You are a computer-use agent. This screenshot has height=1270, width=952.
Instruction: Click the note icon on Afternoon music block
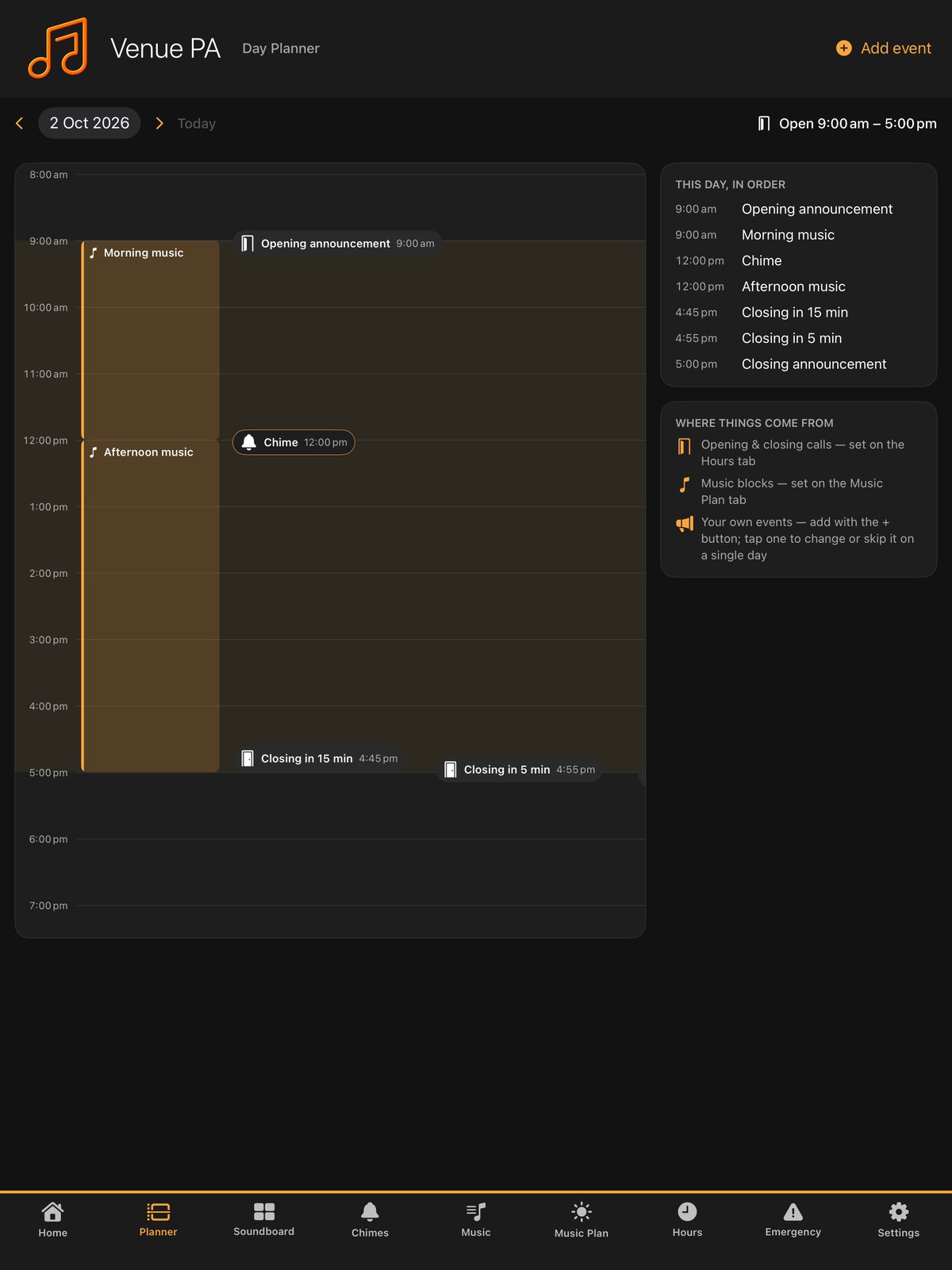[x=94, y=452]
